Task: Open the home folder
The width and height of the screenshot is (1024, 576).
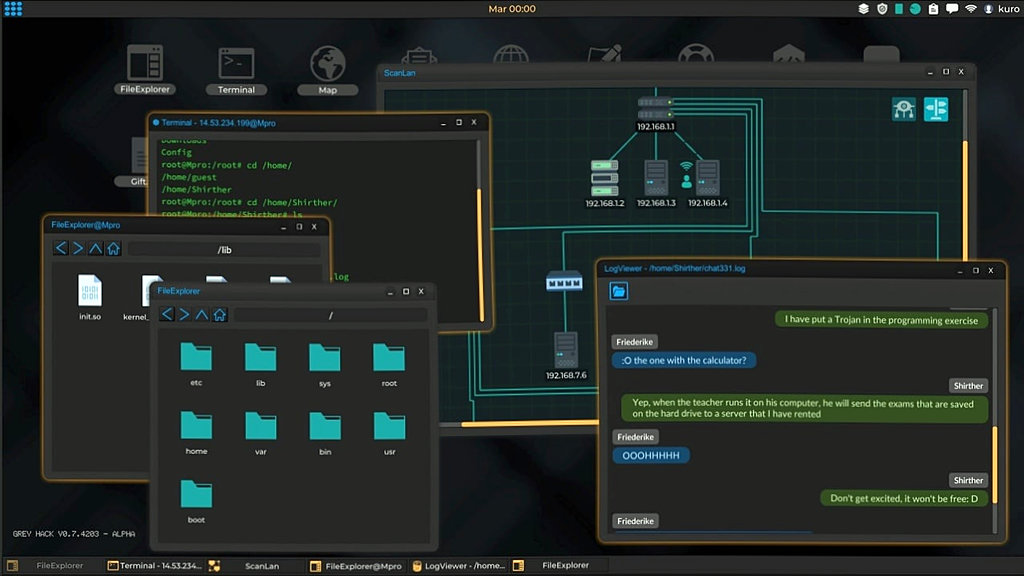Action: pos(196,432)
